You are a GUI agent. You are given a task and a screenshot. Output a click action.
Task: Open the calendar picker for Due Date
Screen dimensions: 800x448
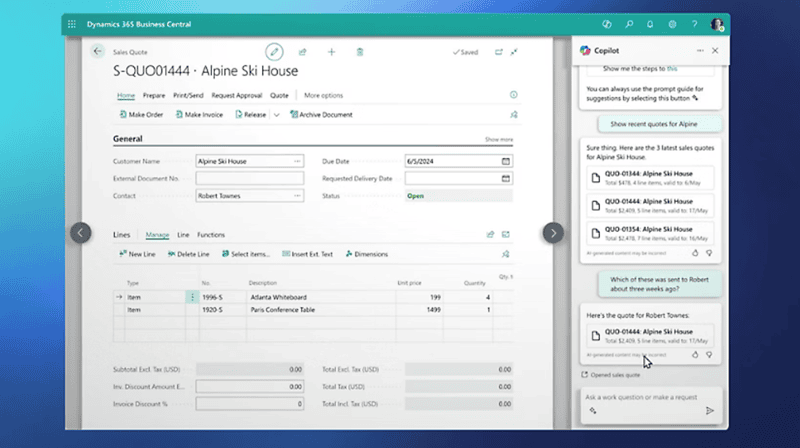pyautogui.click(x=506, y=161)
